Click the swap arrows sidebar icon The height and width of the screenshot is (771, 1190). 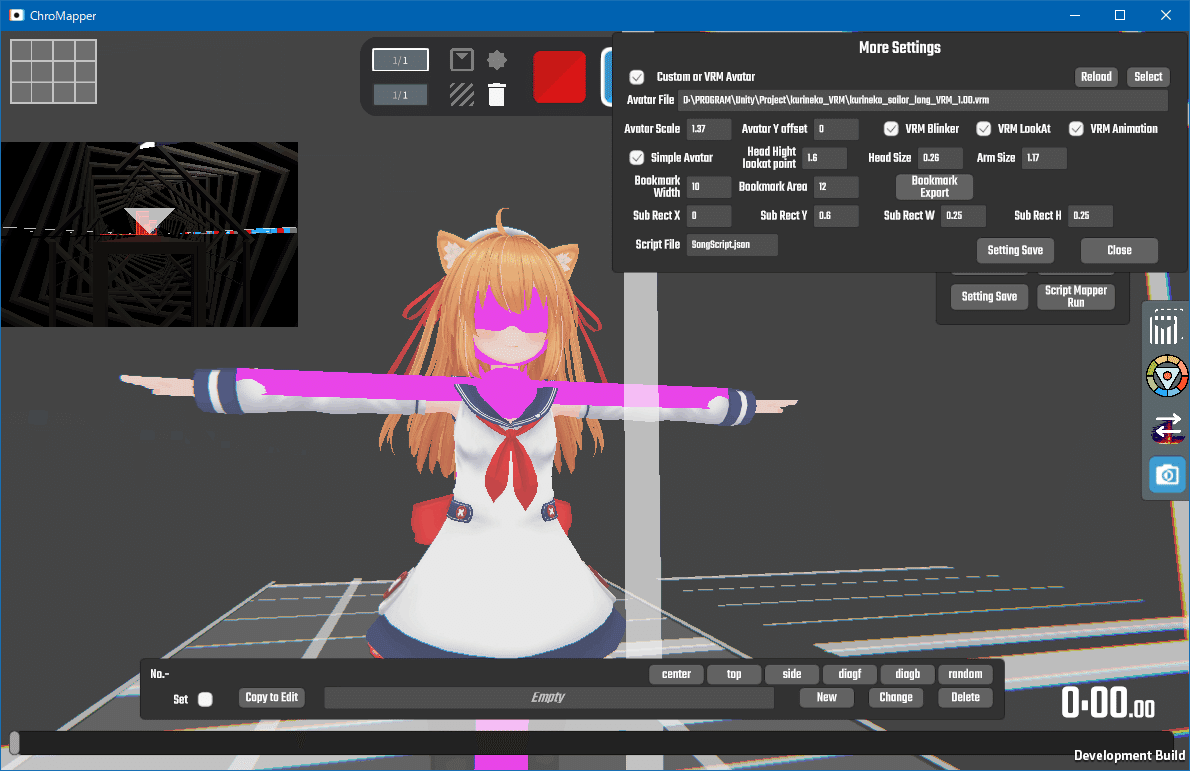pos(1167,428)
